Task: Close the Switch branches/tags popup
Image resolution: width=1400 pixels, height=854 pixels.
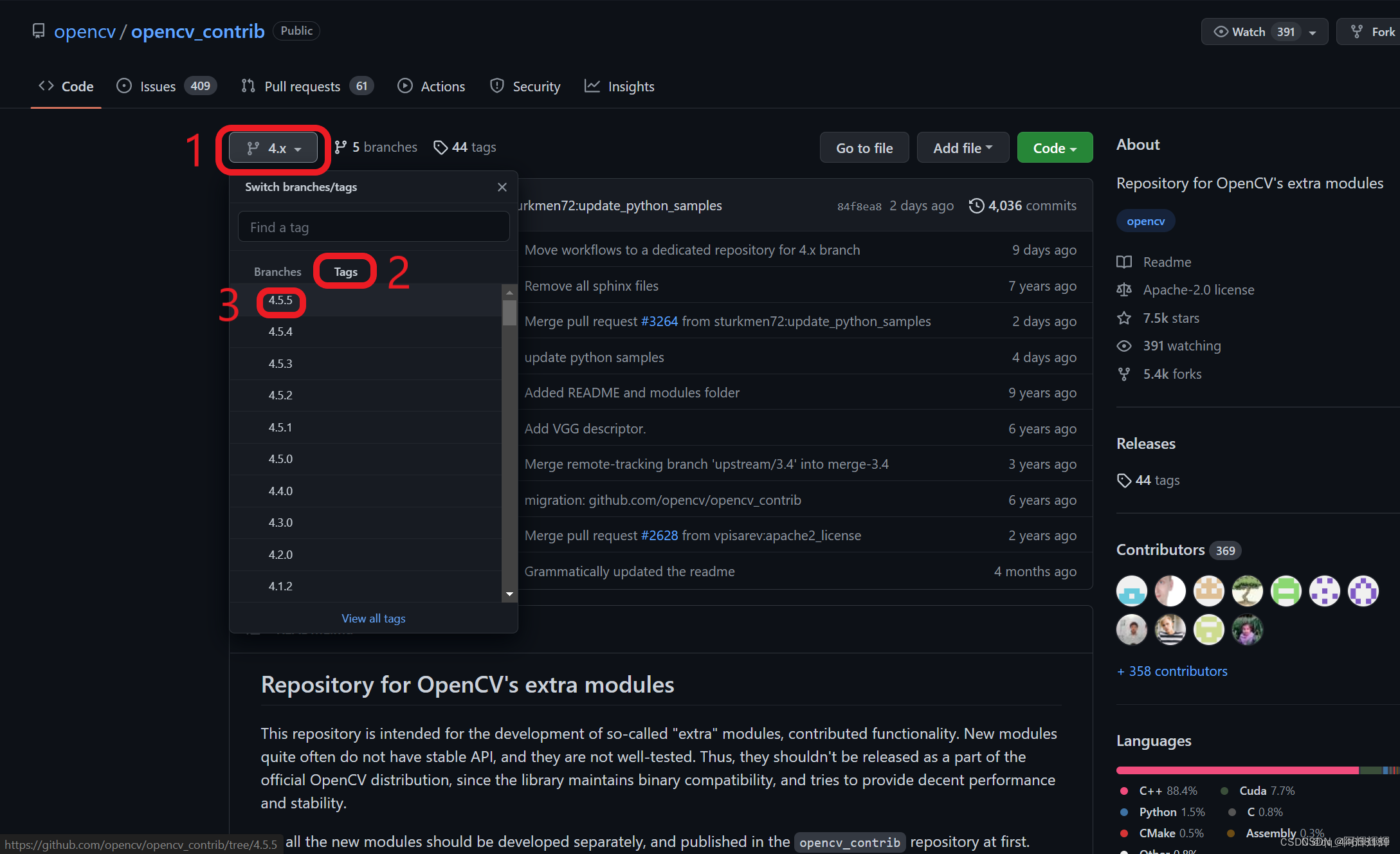Action: [502, 187]
